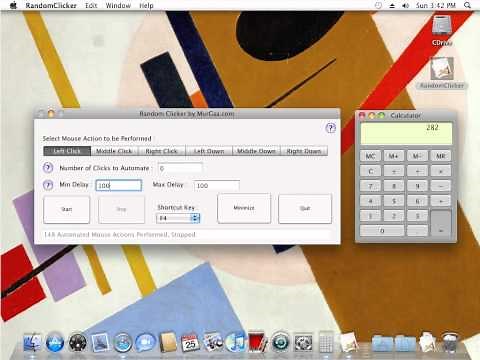Click the Max Delay input field
Viewport: 480px width, 360px height.
[x=217, y=186]
